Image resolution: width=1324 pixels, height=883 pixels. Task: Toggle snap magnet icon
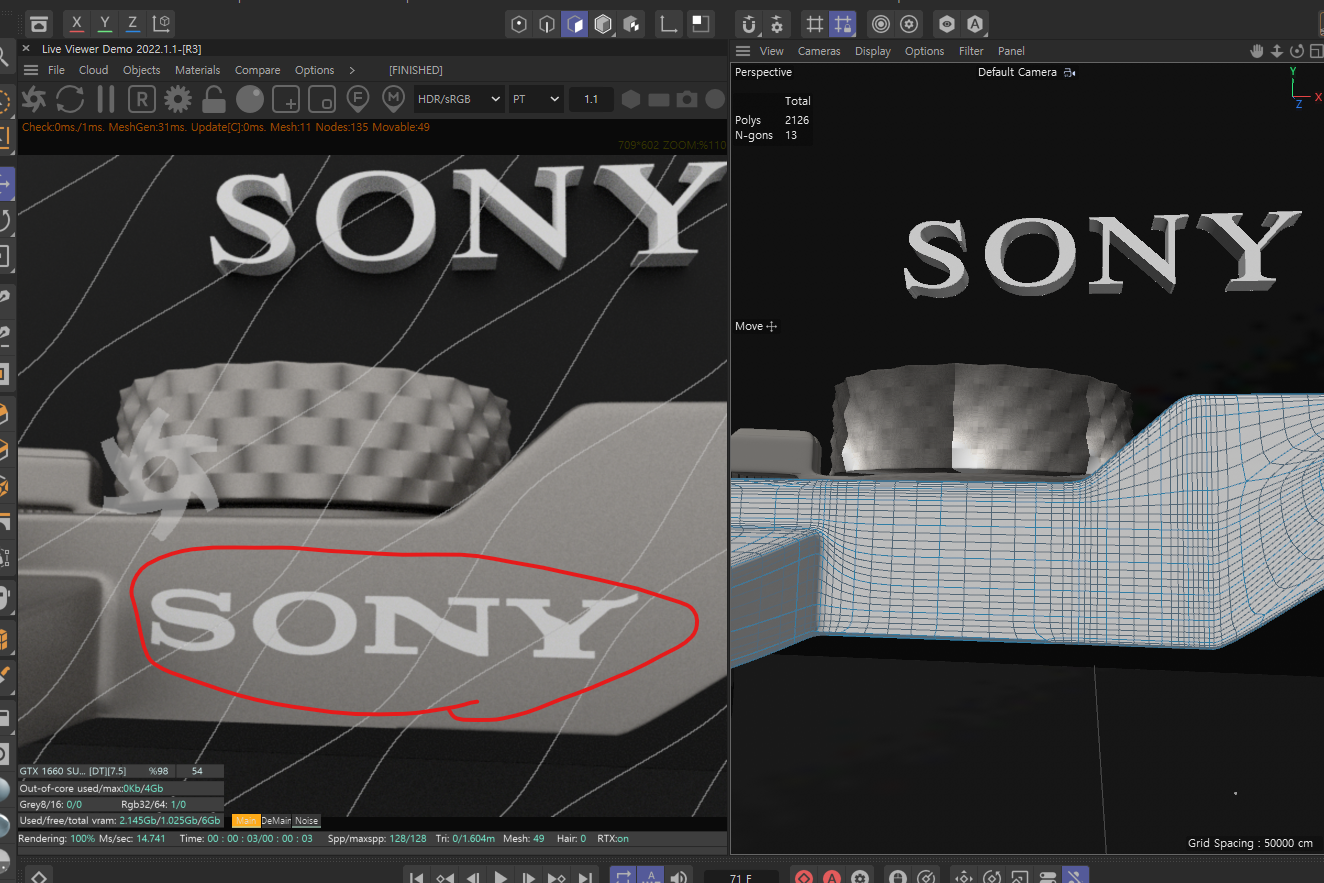pos(749,24)
